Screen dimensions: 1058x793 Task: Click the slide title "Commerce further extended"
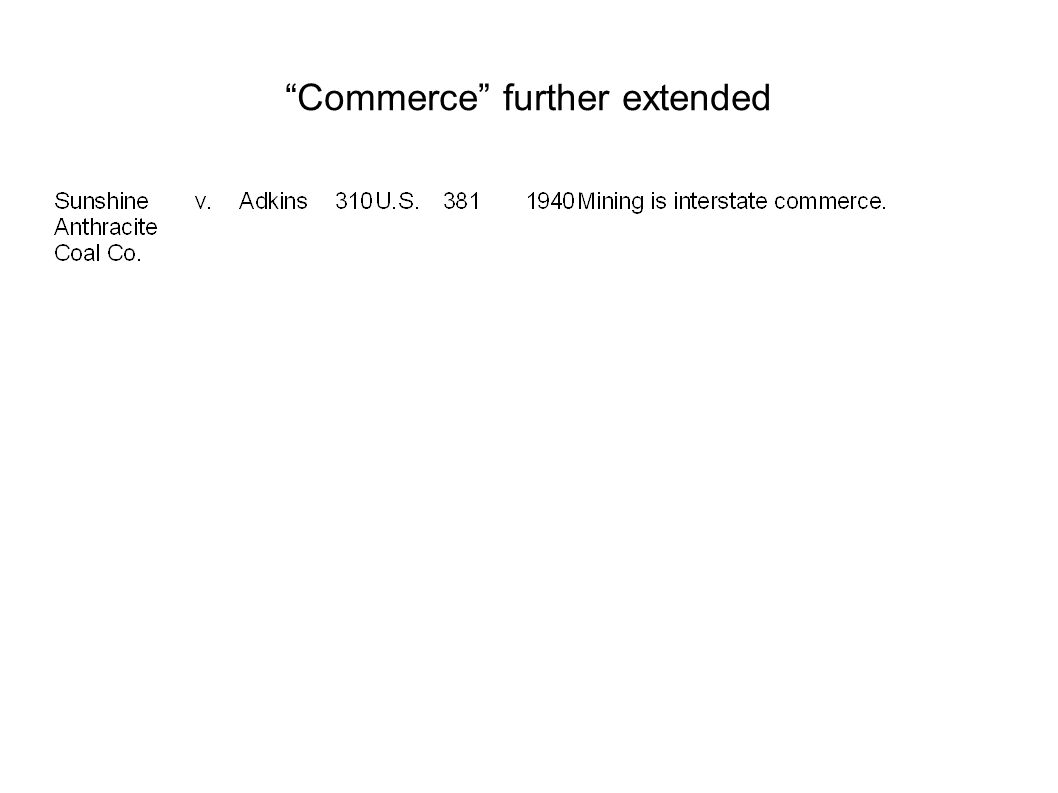click(x=528, y=98)
